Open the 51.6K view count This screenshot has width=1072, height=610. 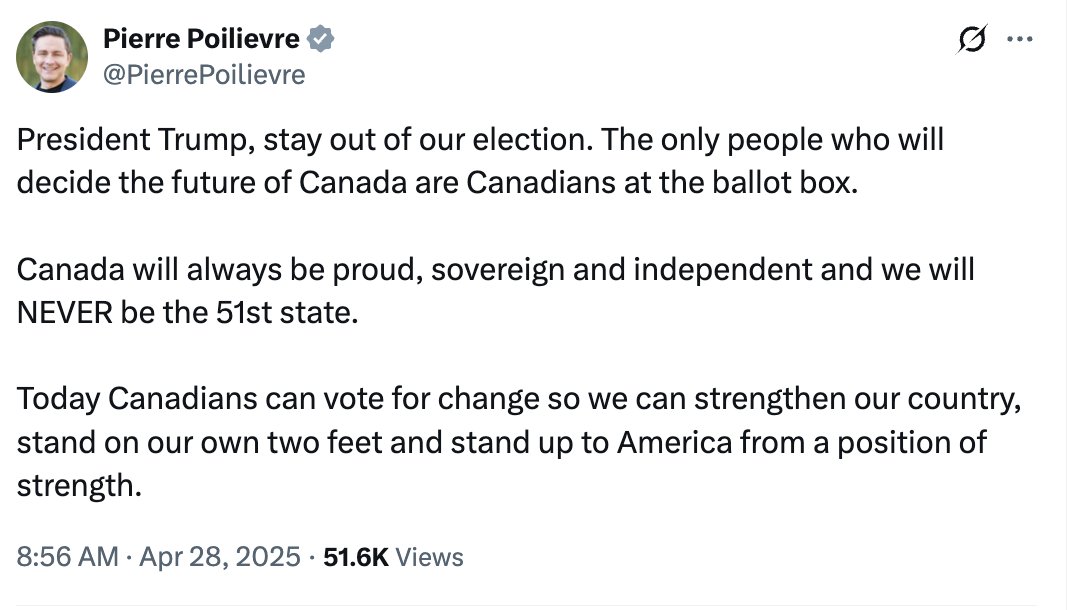pyautogui.click(x=356, y=557)
